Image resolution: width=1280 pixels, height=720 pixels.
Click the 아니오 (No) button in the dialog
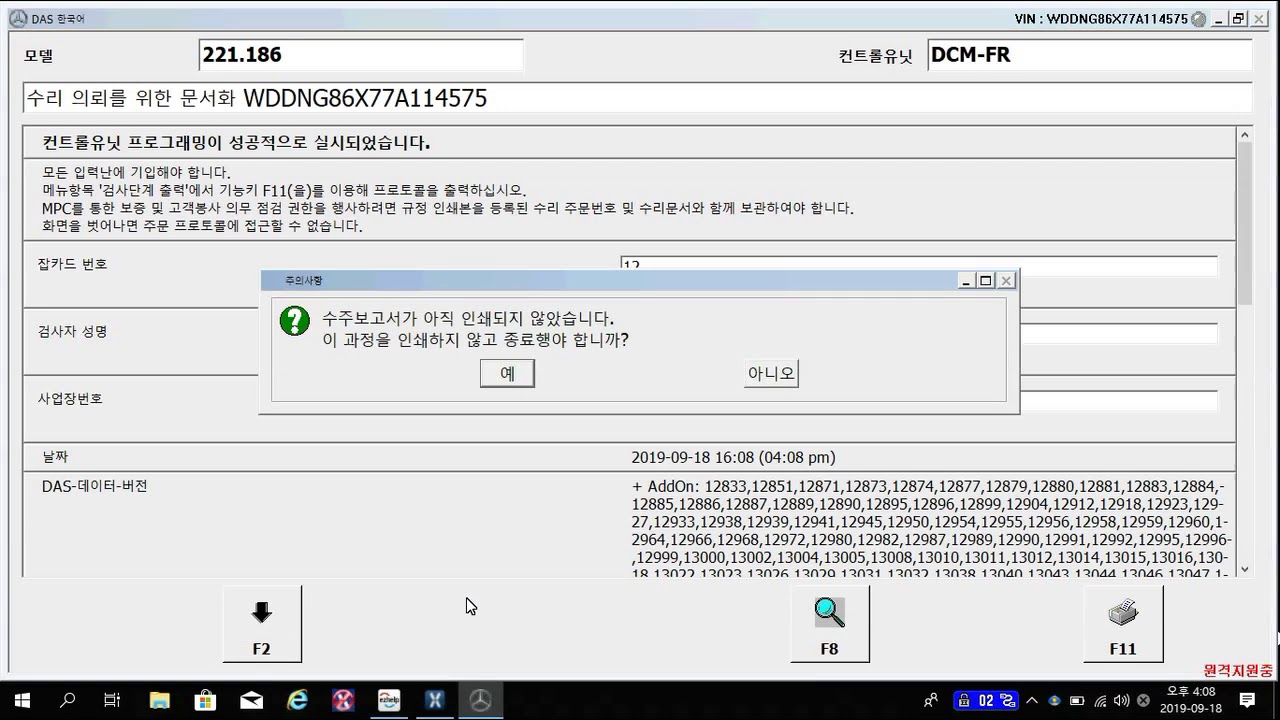point(771,373)
